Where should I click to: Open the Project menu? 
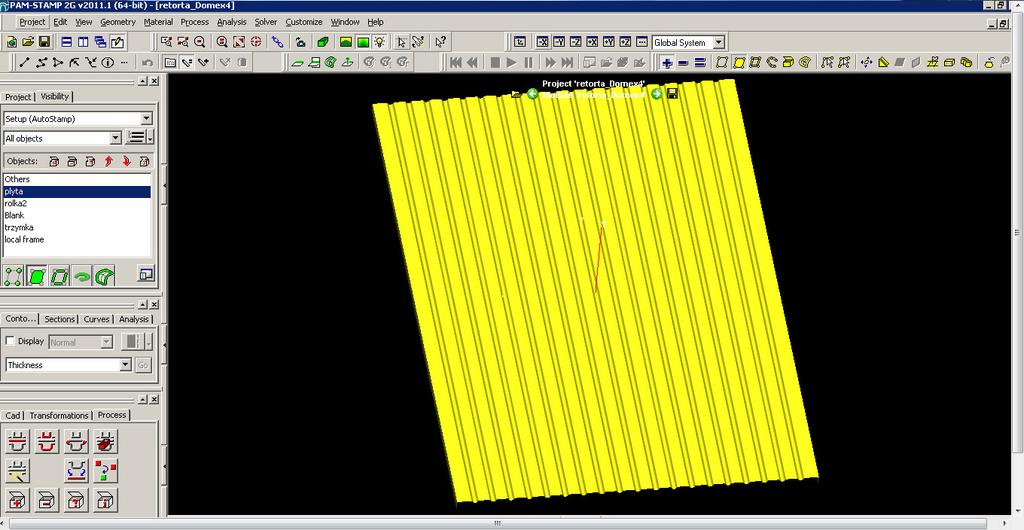[x=32, y=22]
